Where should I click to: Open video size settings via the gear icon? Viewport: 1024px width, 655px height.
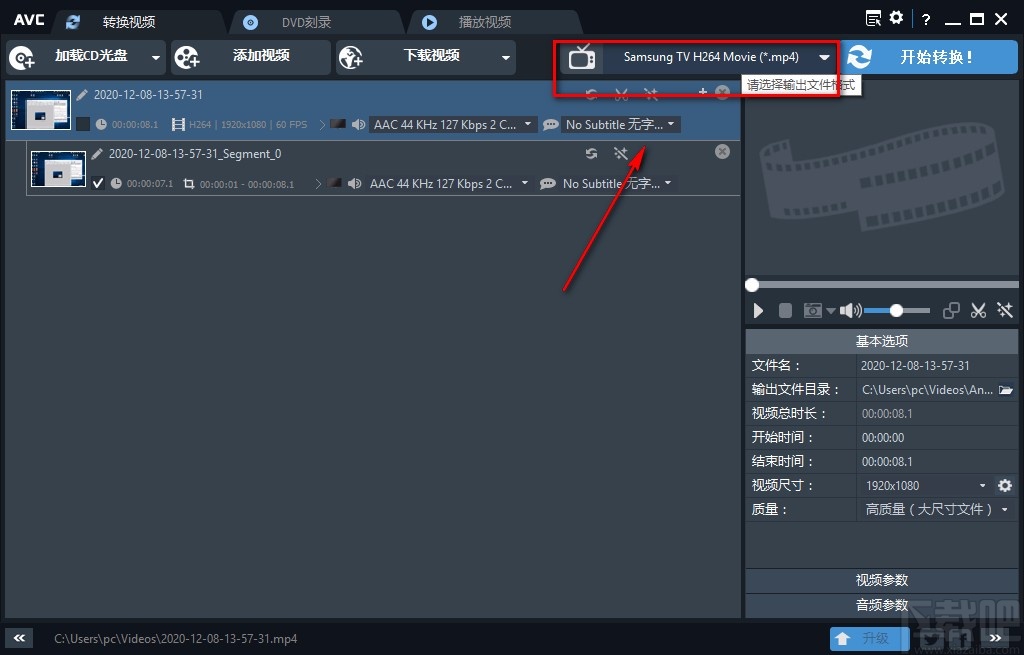click(x=1004, y=485)
